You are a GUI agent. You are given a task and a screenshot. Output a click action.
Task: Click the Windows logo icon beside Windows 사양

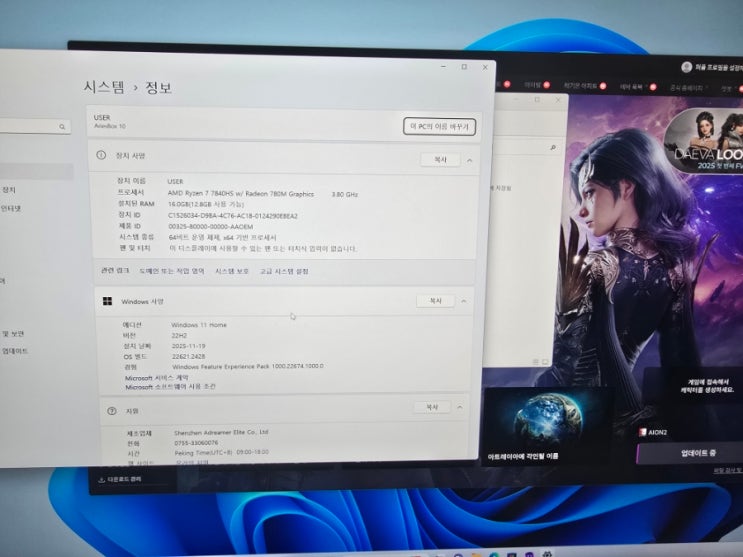tap(108, 301)
